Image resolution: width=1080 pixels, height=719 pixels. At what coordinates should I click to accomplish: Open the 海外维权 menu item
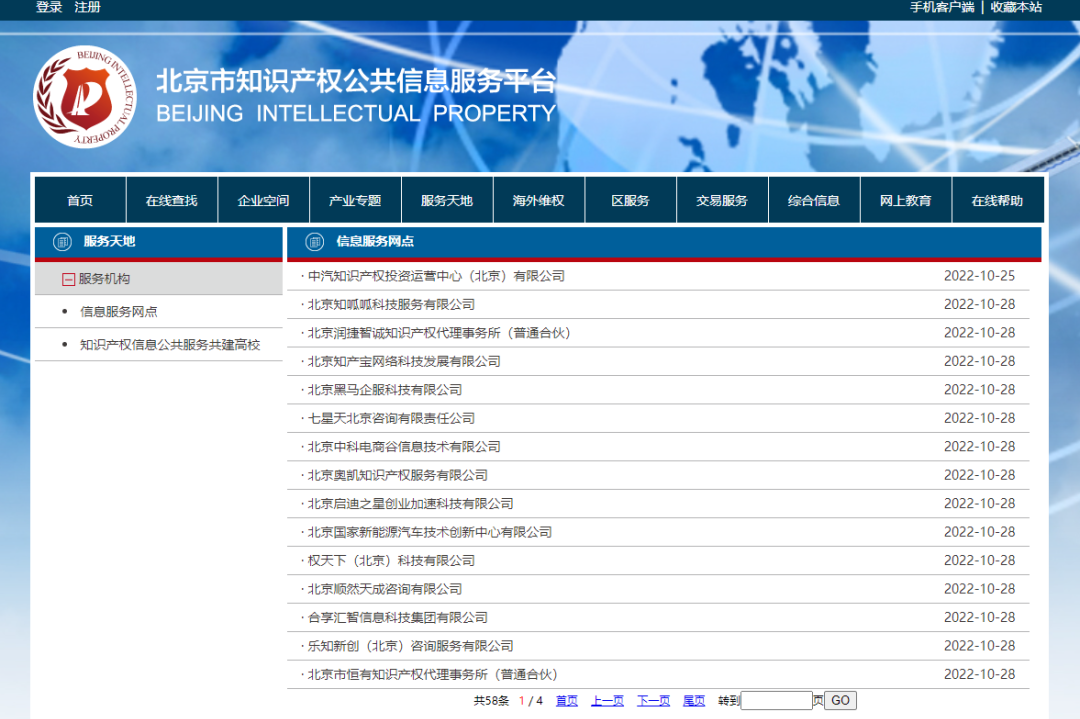click(x=539, y=200)
